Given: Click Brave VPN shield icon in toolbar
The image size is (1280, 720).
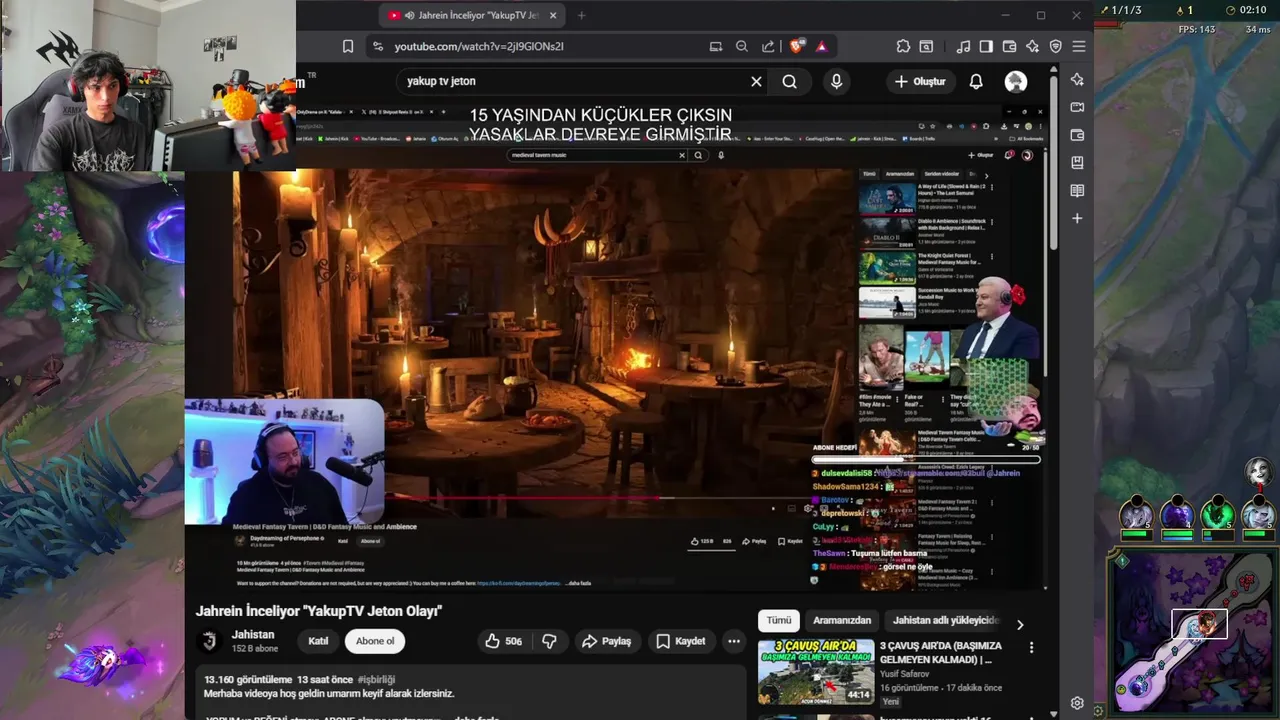Looking at the screenshot, I should coord(1055,46).
